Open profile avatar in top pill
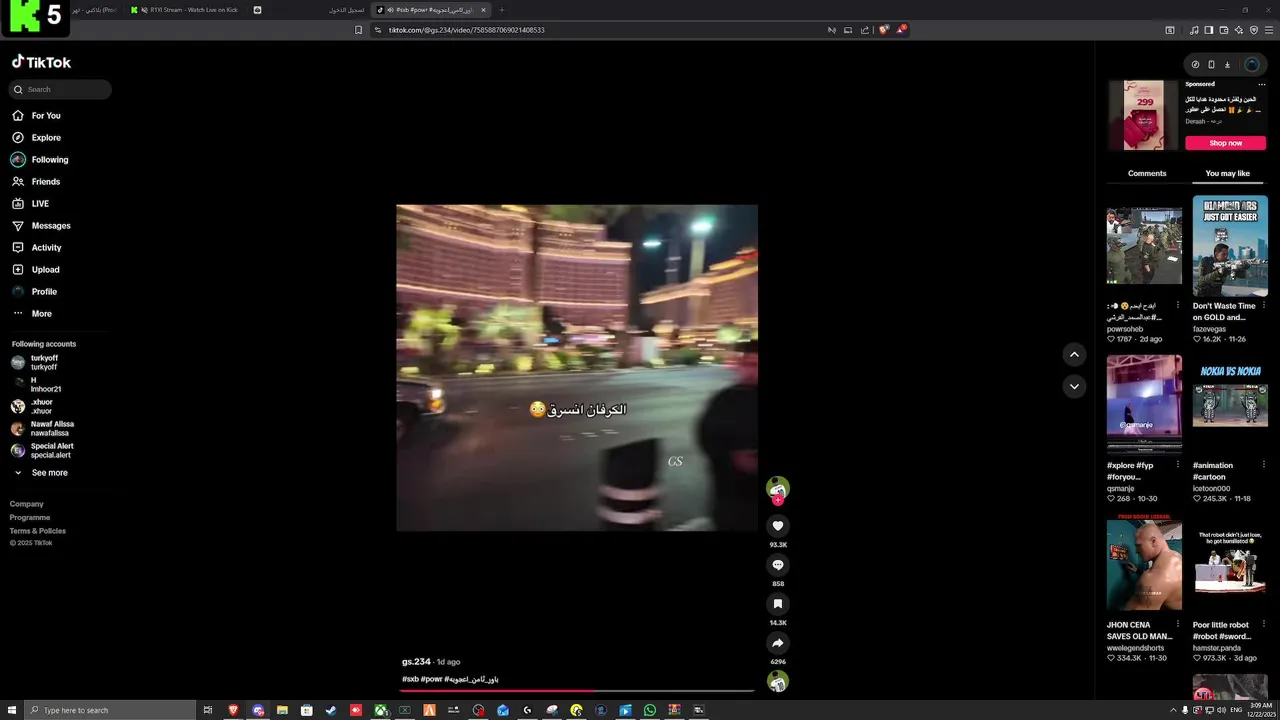 tap(1252, 64)
